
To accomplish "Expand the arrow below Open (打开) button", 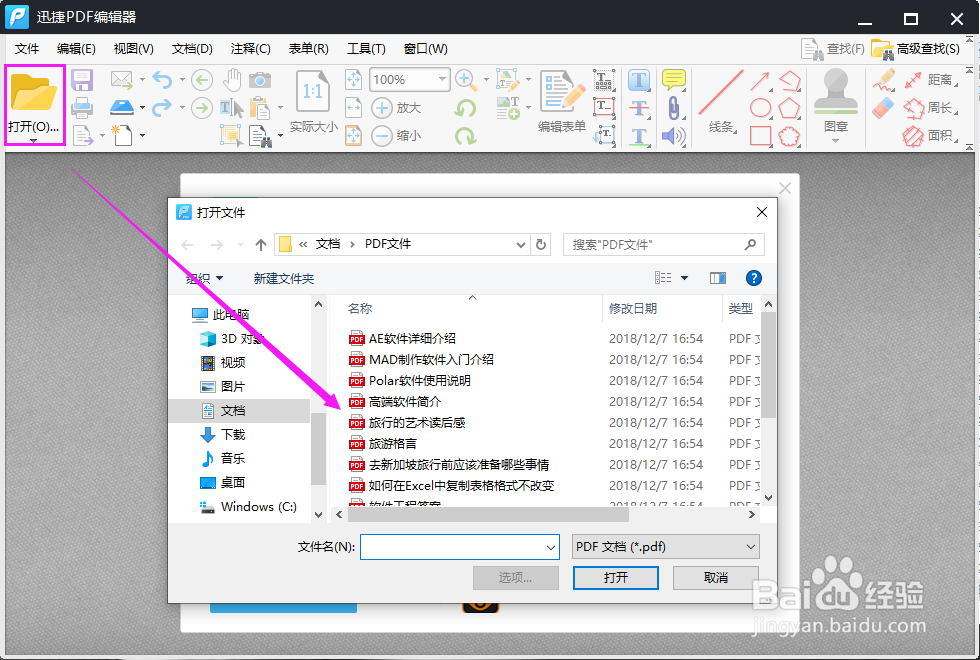I will point(34,141).
